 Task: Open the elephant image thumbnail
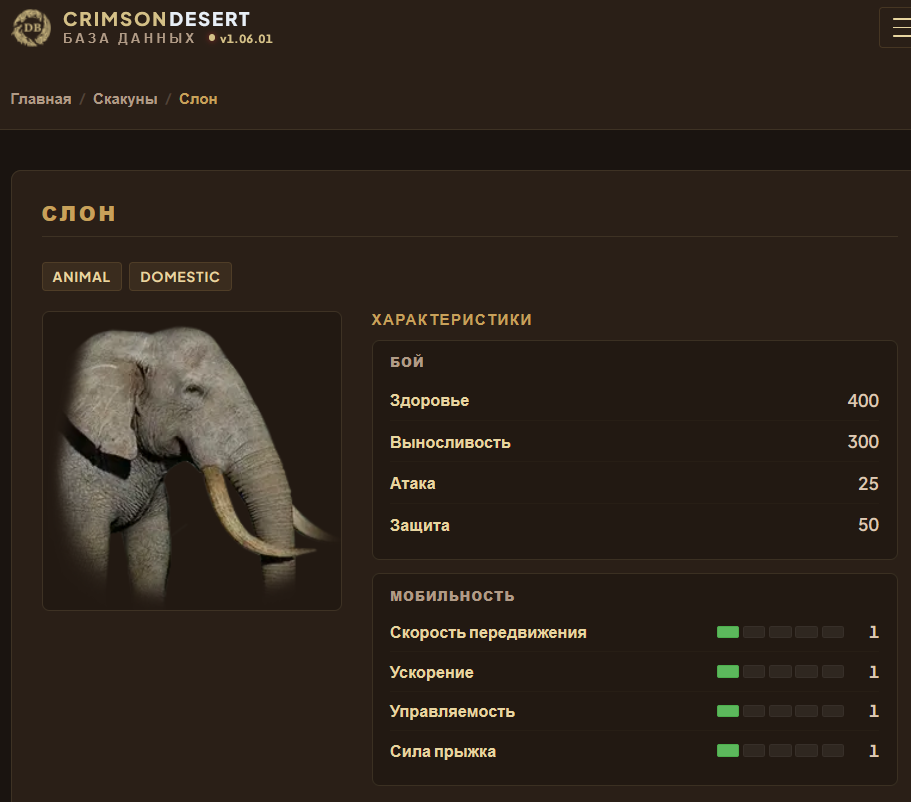192,461
